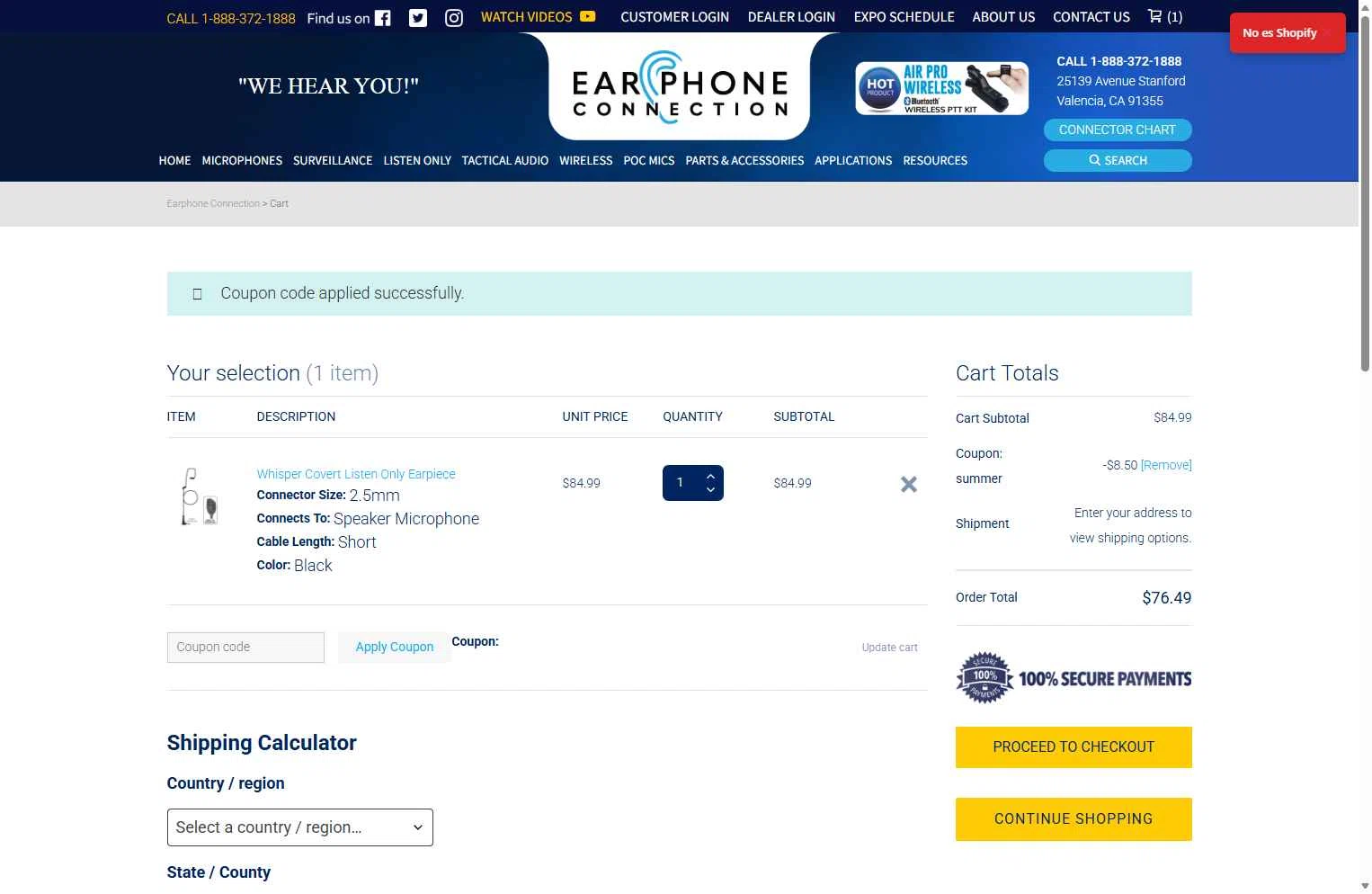Click the address '25139 Avenue Stanford'
This screenshot has height=894, width=1372.
pyautogui.click(x=1121, y=81)
